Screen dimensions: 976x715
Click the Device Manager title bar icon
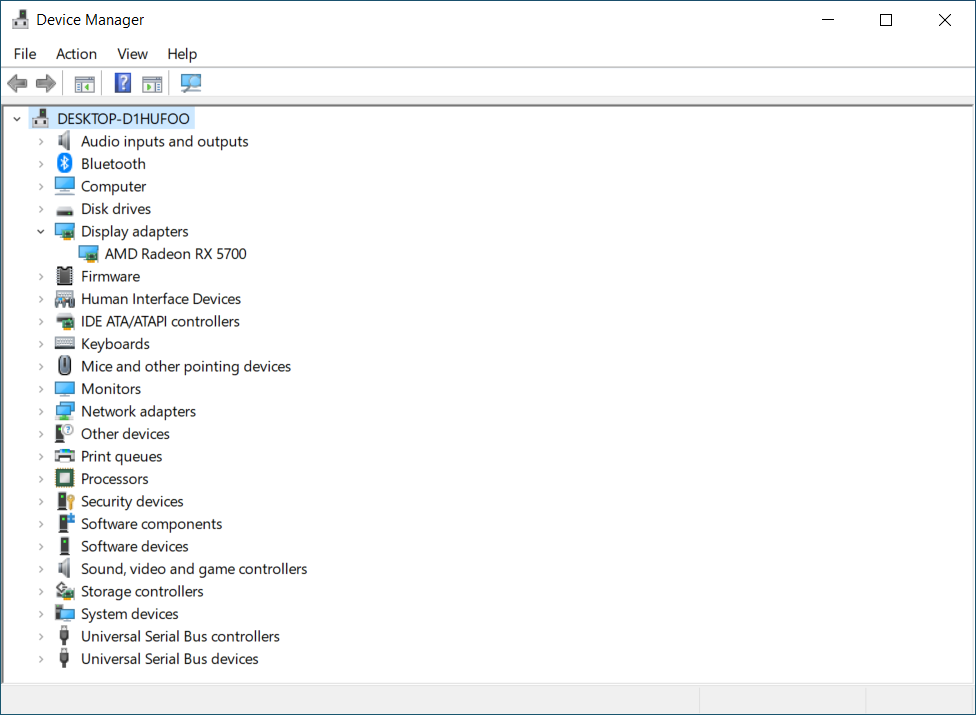point(21,19)
